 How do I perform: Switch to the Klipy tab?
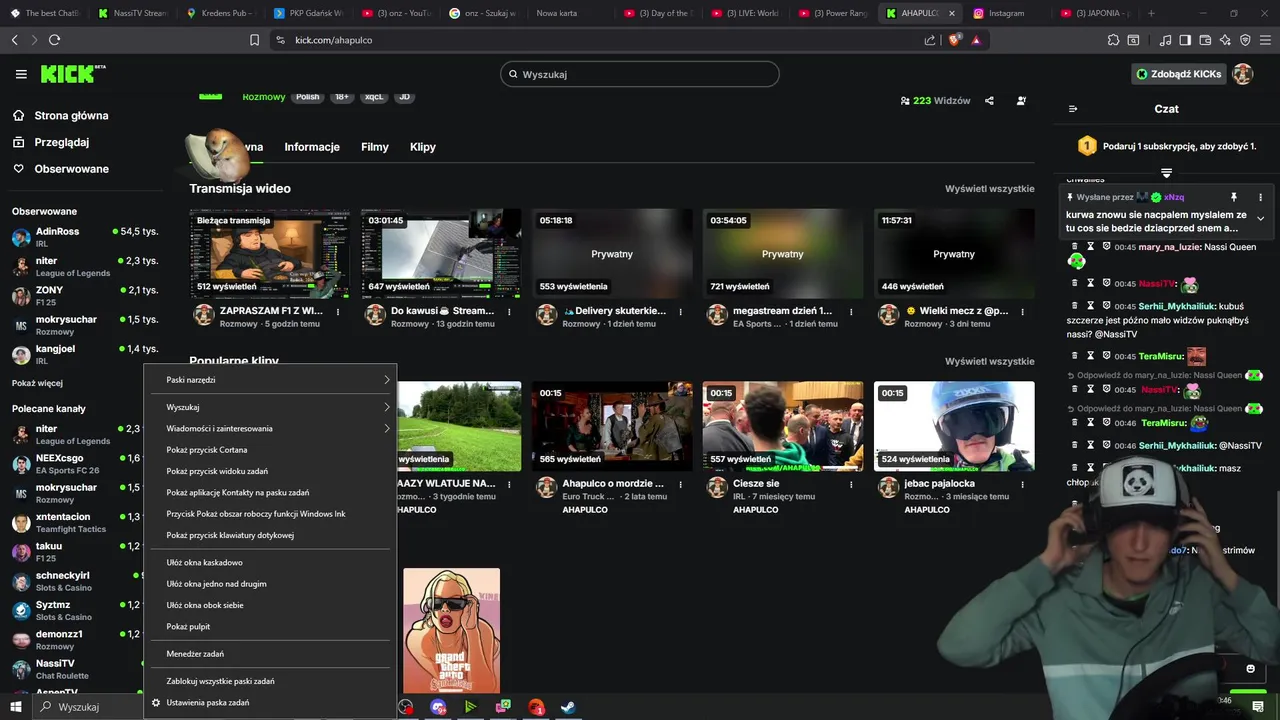[x=423, y=147]
